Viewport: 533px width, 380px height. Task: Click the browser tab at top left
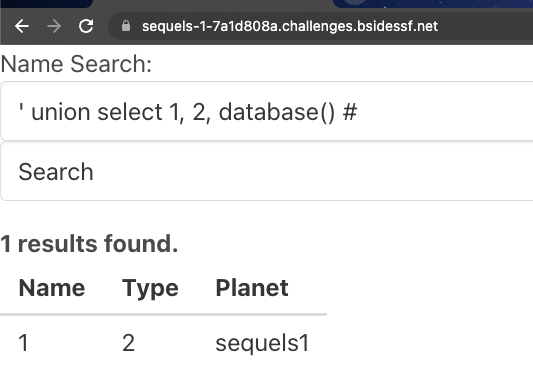[46, 3]
